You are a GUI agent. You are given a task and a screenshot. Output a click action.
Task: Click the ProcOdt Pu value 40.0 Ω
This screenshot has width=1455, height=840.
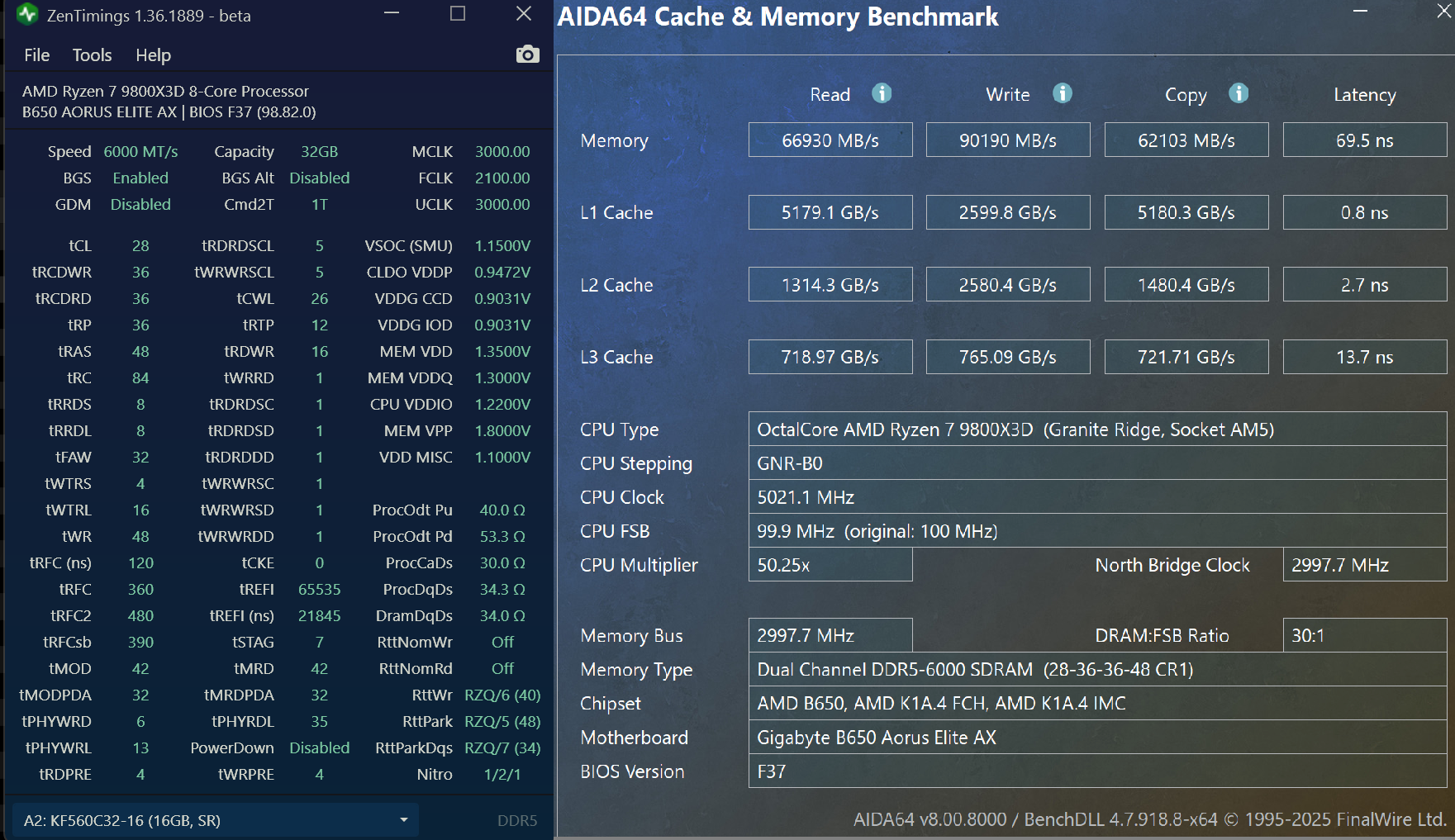coord(502,510)
